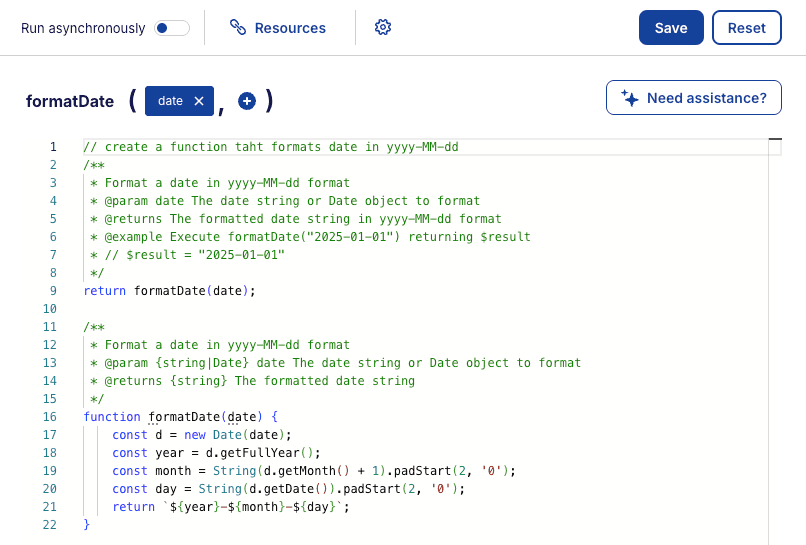
Task: Place cursor in the first comment line
Action: (270, 147)
